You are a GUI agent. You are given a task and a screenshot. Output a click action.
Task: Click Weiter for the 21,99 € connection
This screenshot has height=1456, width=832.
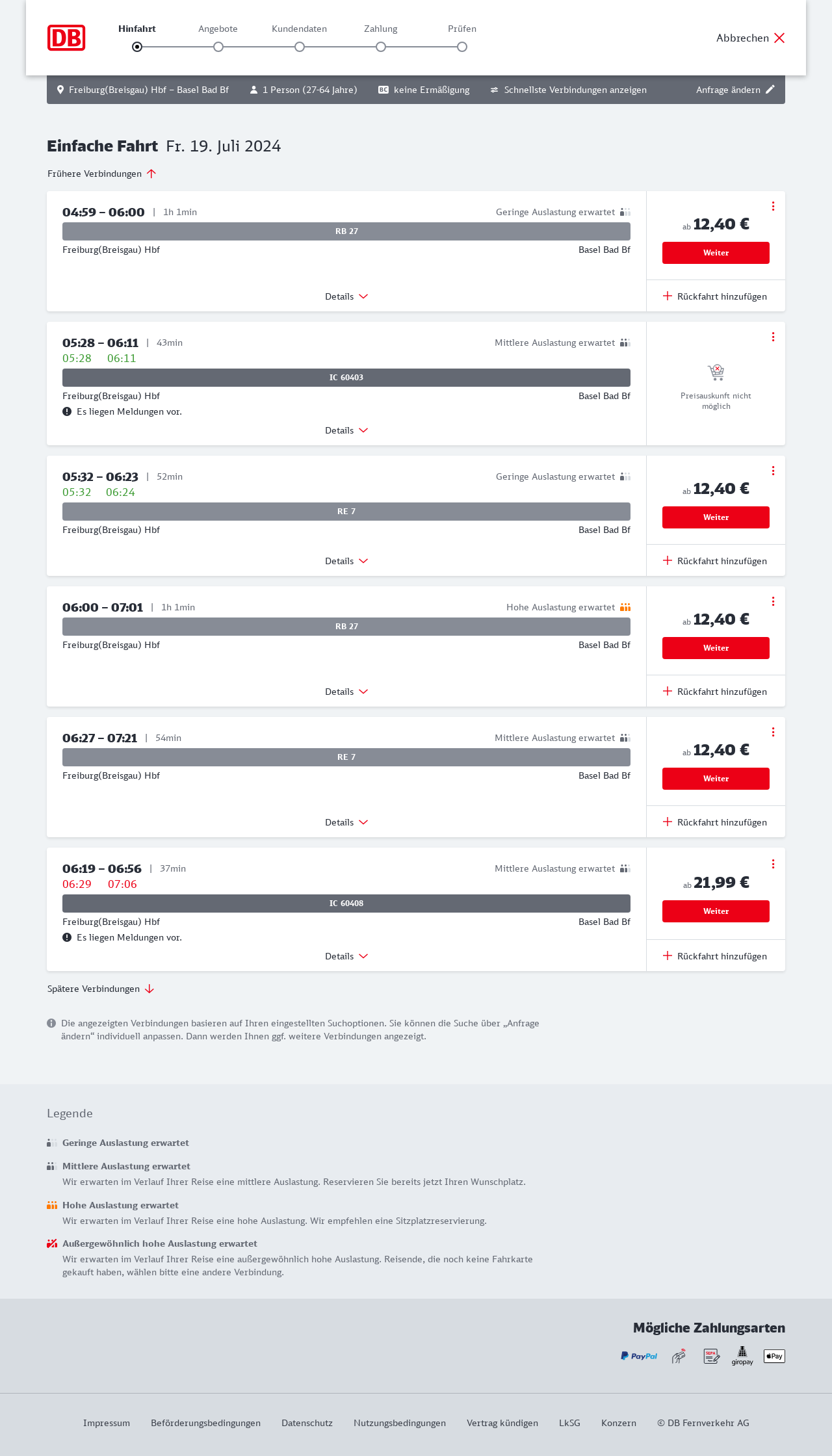pos(716,911)
